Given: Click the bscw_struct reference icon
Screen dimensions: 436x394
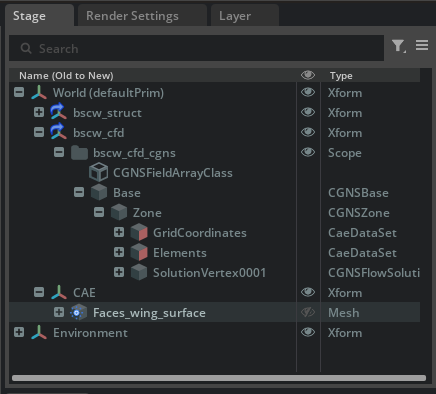Looking at the screenshot, I should (59, 112).
